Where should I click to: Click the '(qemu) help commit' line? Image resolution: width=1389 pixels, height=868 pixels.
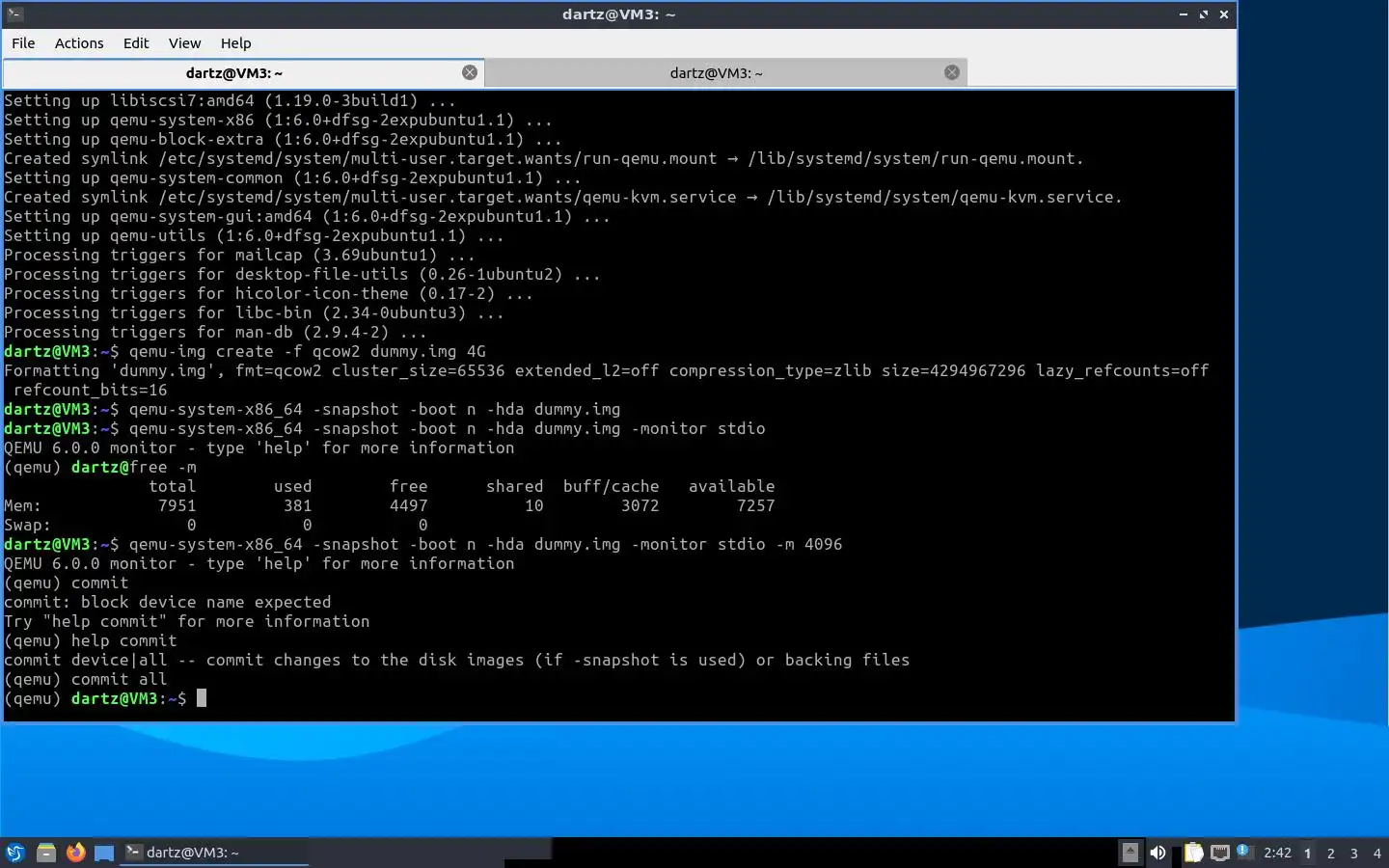click(91, 640)
